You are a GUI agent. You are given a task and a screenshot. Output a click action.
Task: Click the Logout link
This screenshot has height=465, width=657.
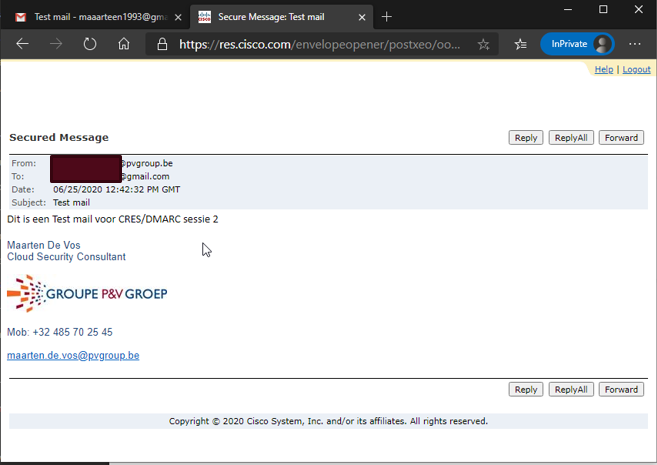click(x=636, y=70)
